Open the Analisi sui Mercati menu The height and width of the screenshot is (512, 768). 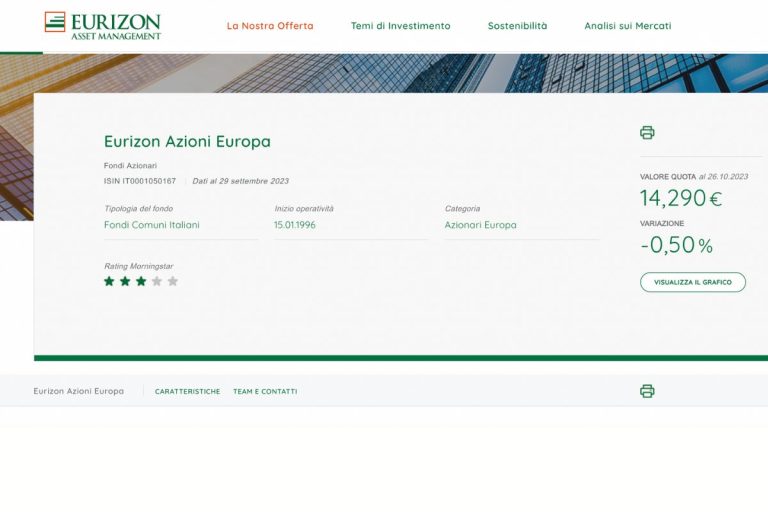tap(627, 26)
